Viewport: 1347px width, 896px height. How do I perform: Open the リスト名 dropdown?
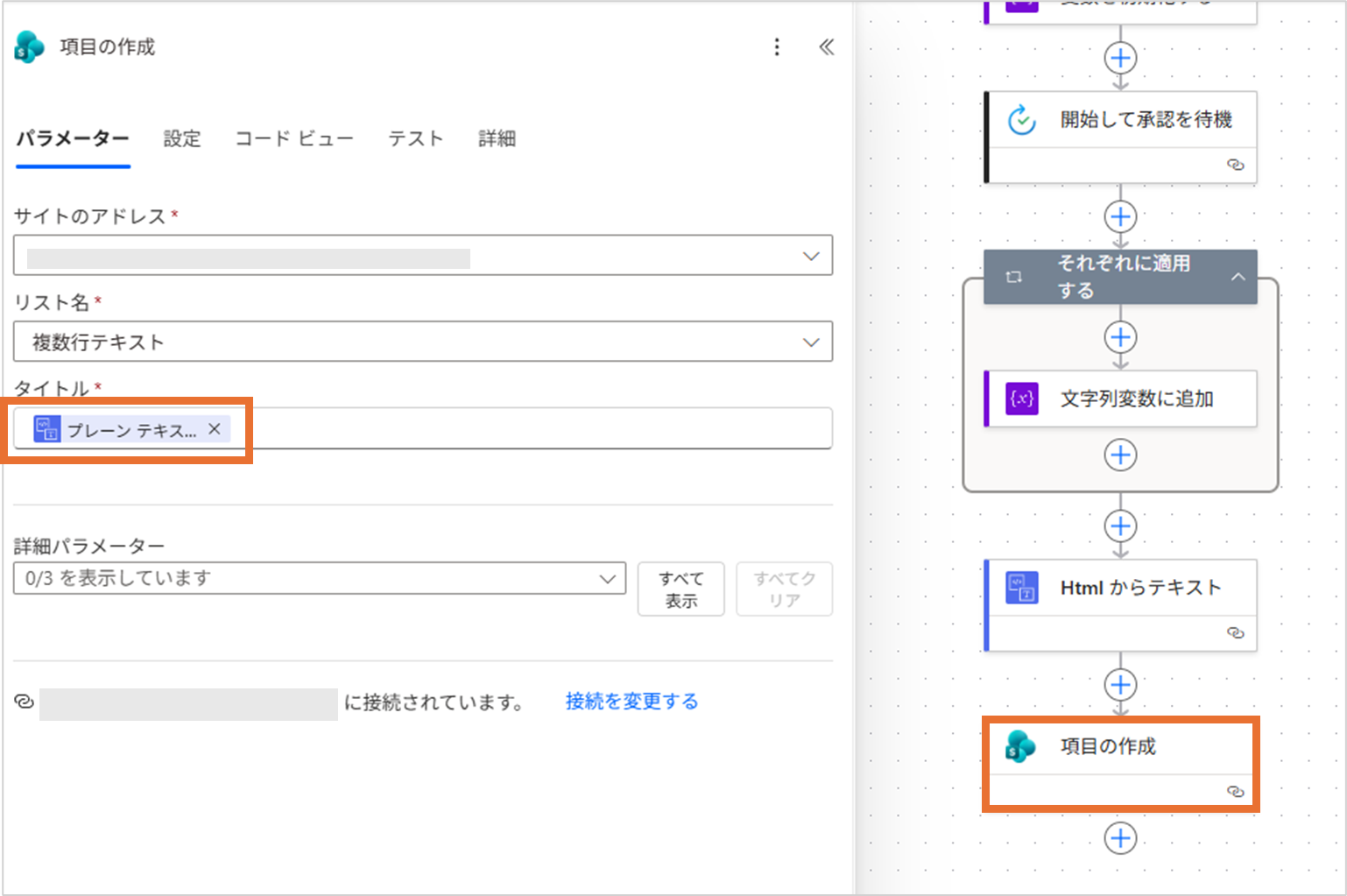[x=810, y=342]
